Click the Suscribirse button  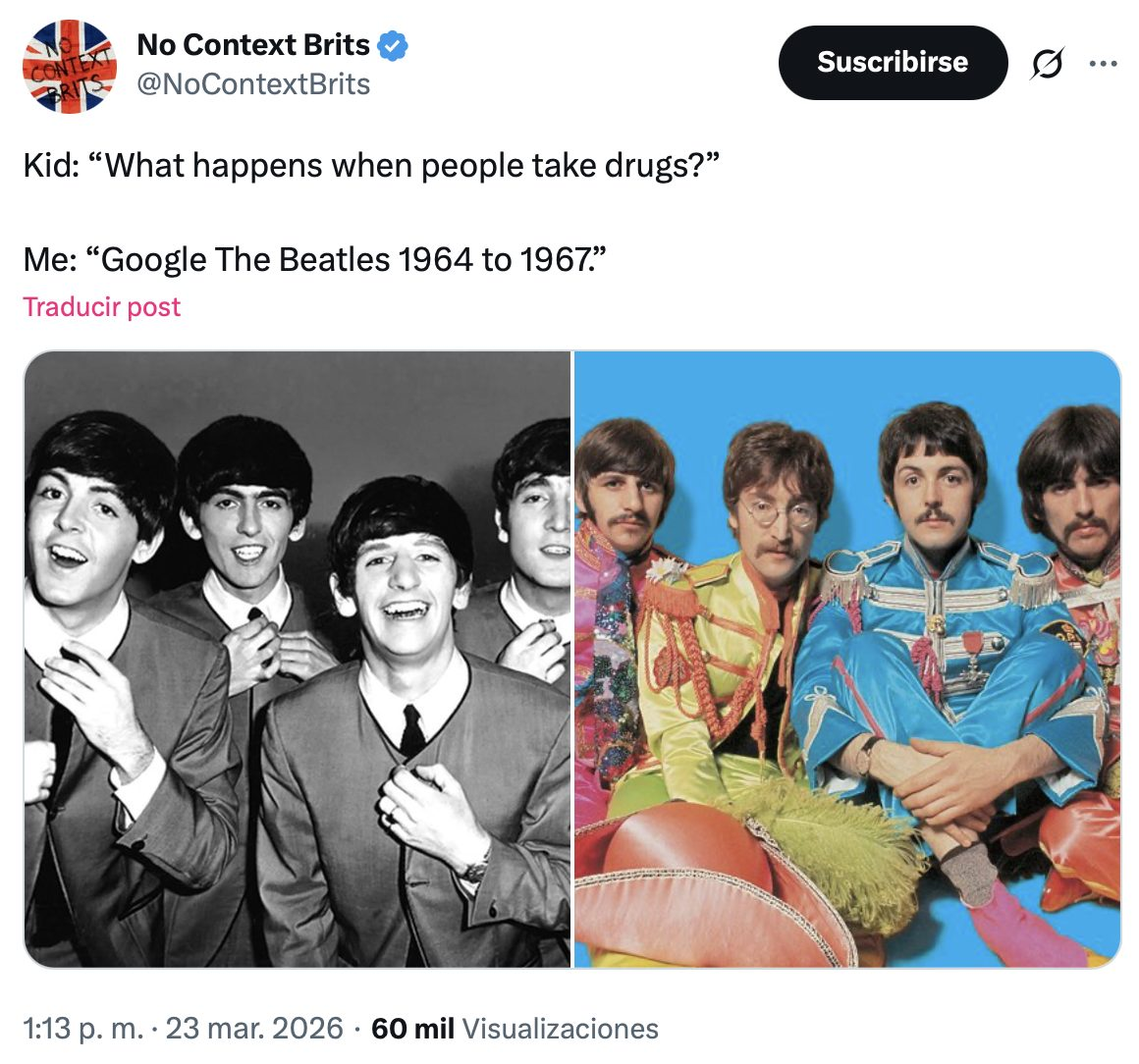click(x=893, y=63)
